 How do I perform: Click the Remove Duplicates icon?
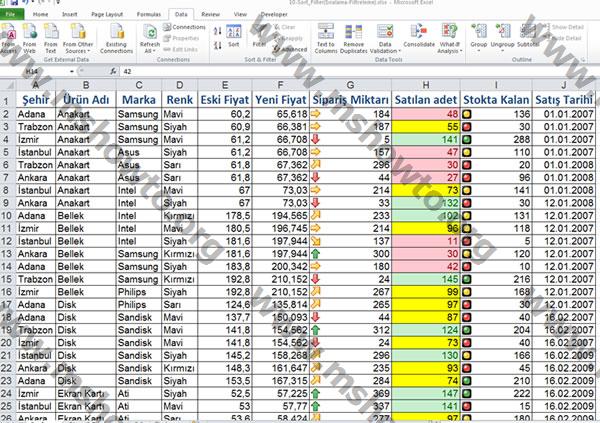(x=354, y=38)
